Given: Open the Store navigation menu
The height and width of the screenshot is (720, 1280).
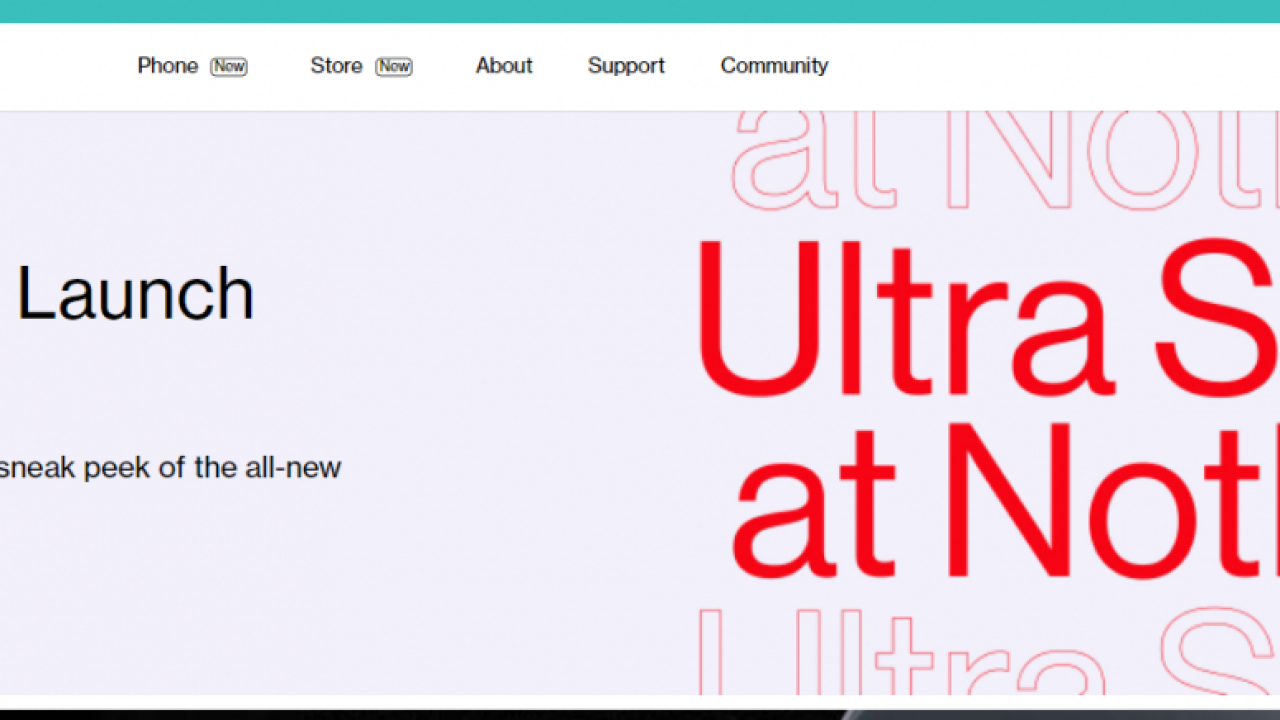Looking at the screenshot, I should point(336,66).
